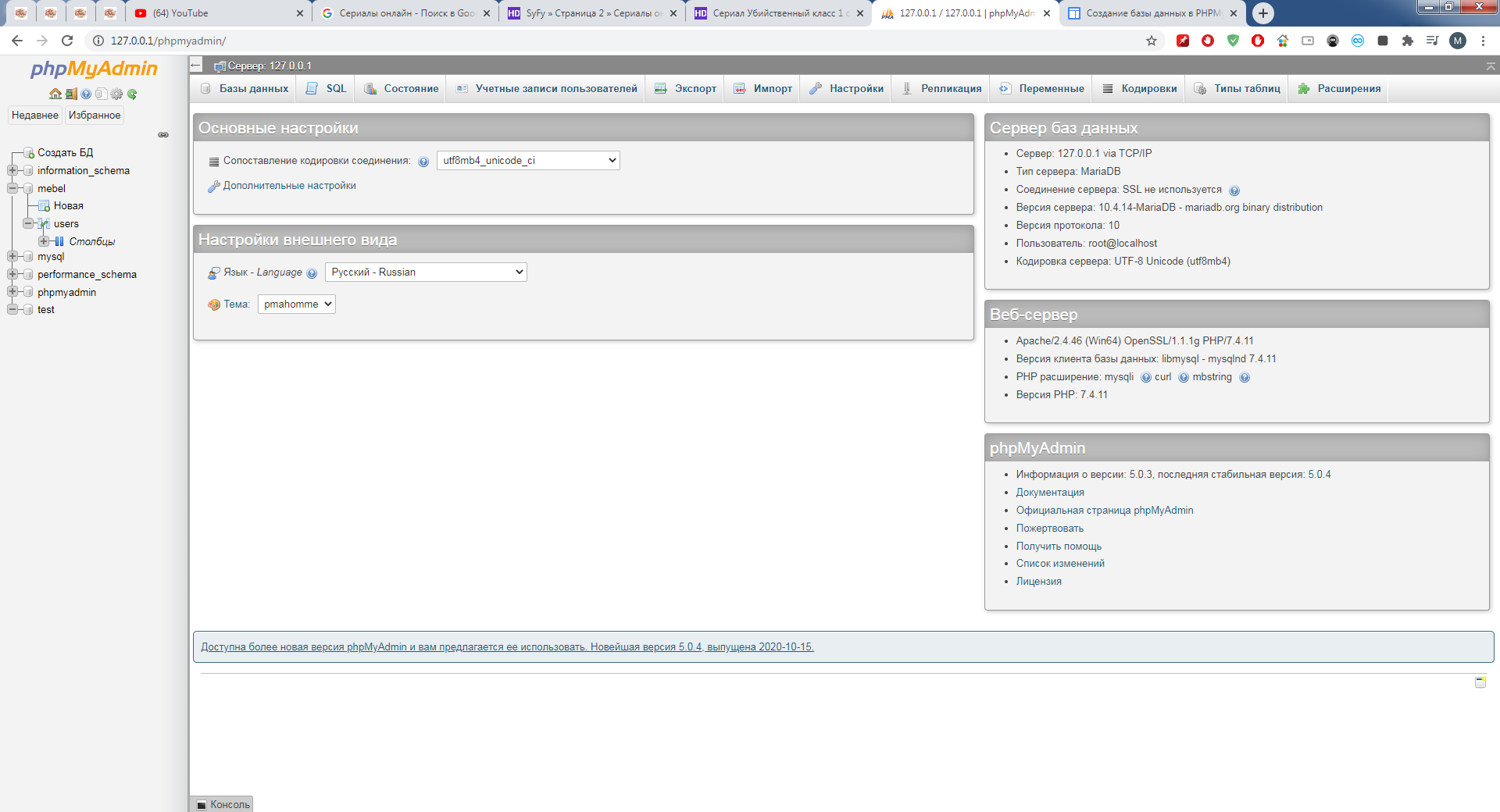Open theme dropdown pmahomme
The width and height of the screenshot is (1500, 812).
[297, 304]
